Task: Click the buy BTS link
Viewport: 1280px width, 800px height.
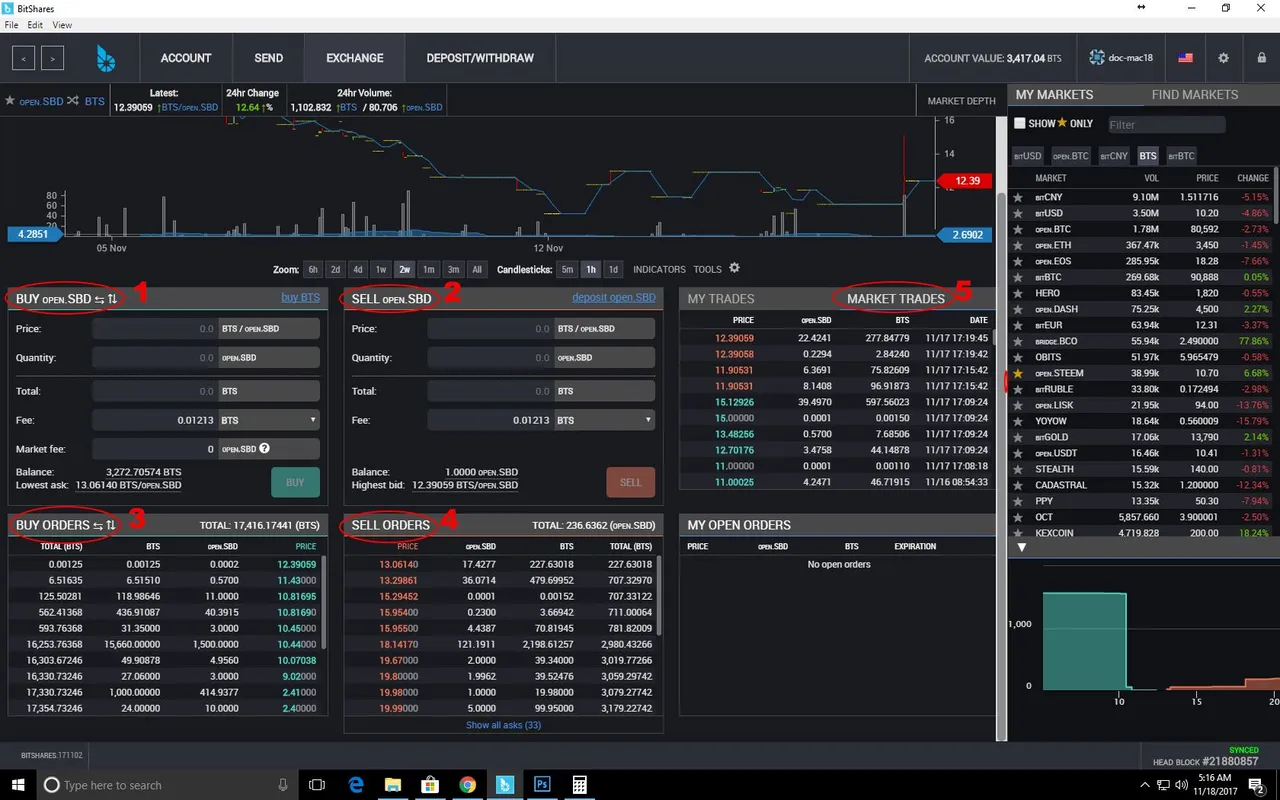Action: coord(300,298)
